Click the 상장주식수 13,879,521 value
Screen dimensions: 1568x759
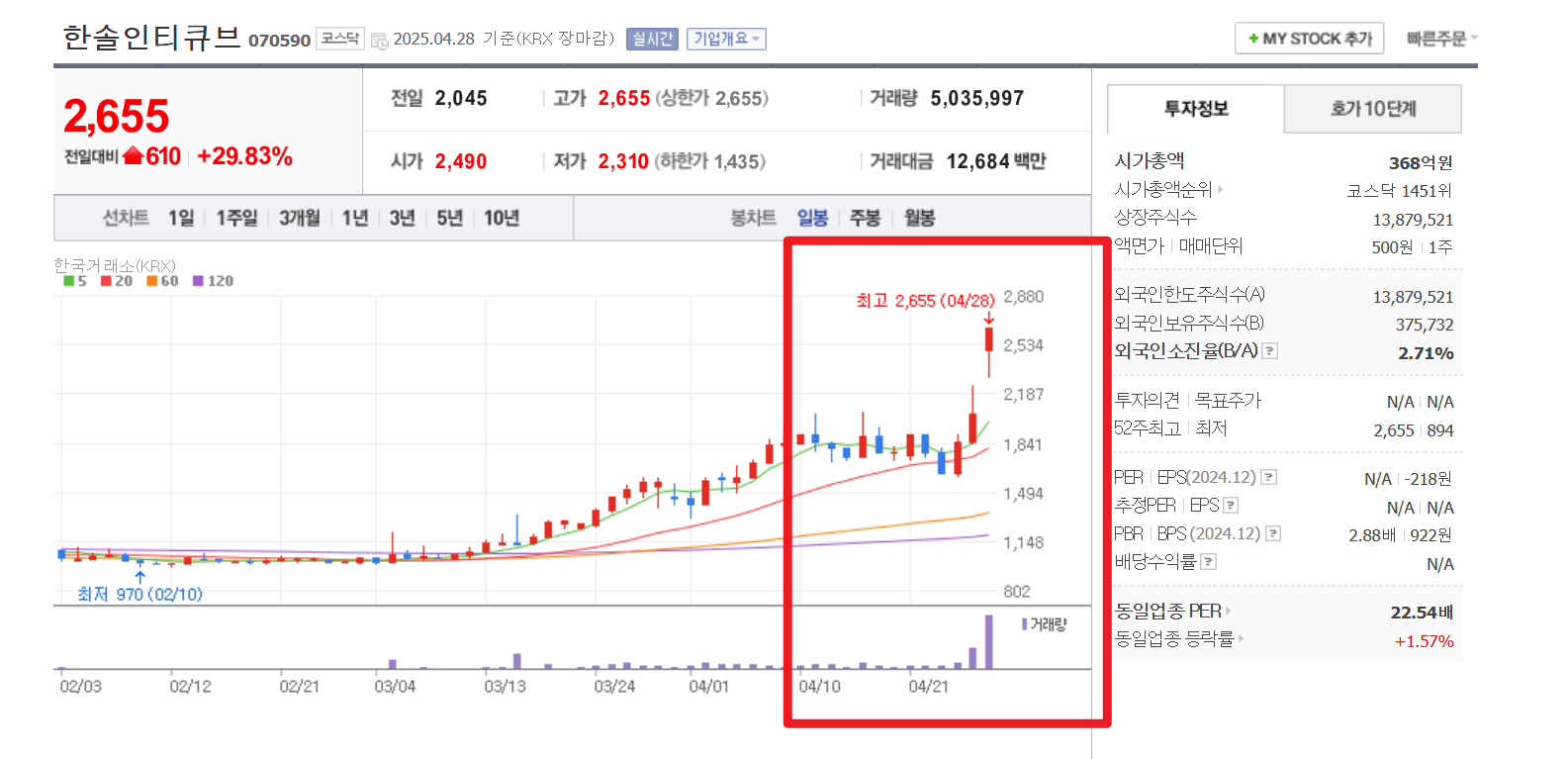tap(1413, 220)
